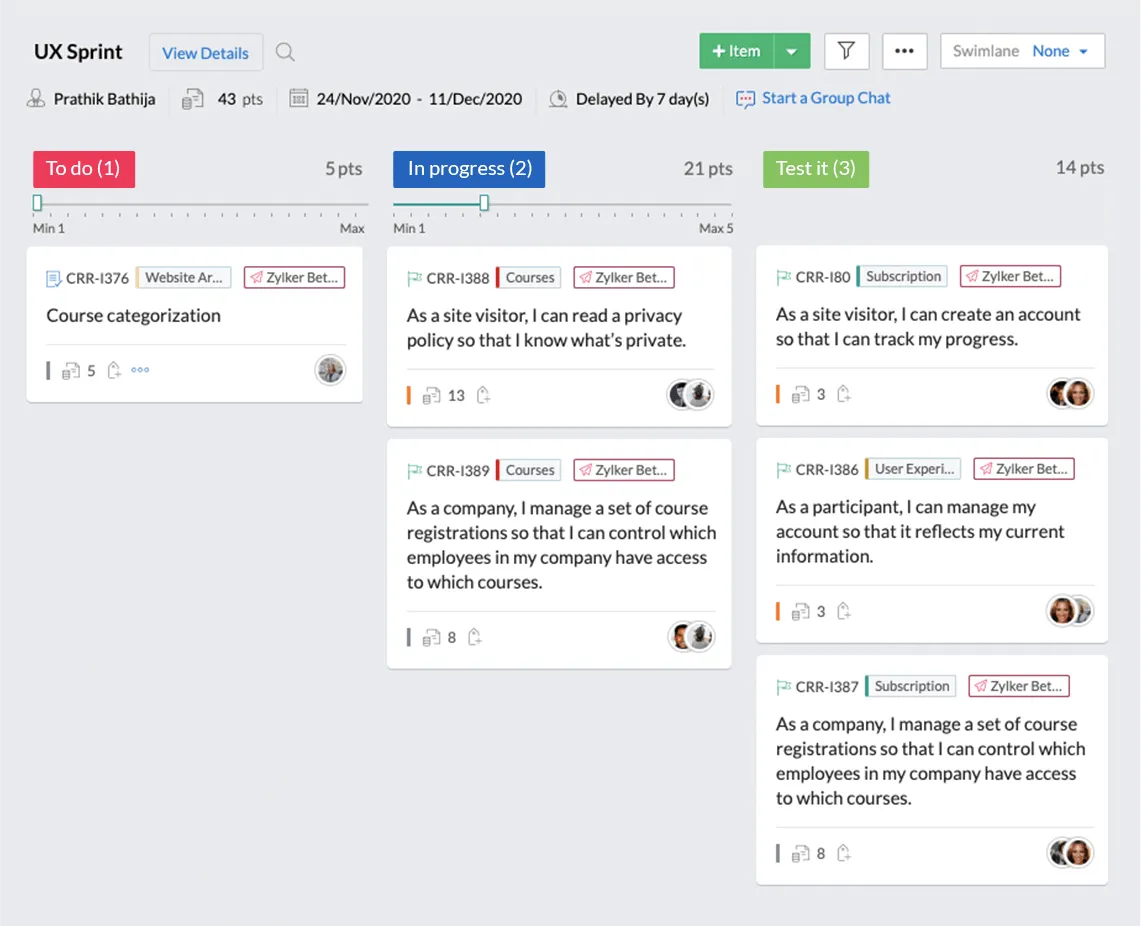Click the estimation points icon on CRR-I387

coord(800,853)
